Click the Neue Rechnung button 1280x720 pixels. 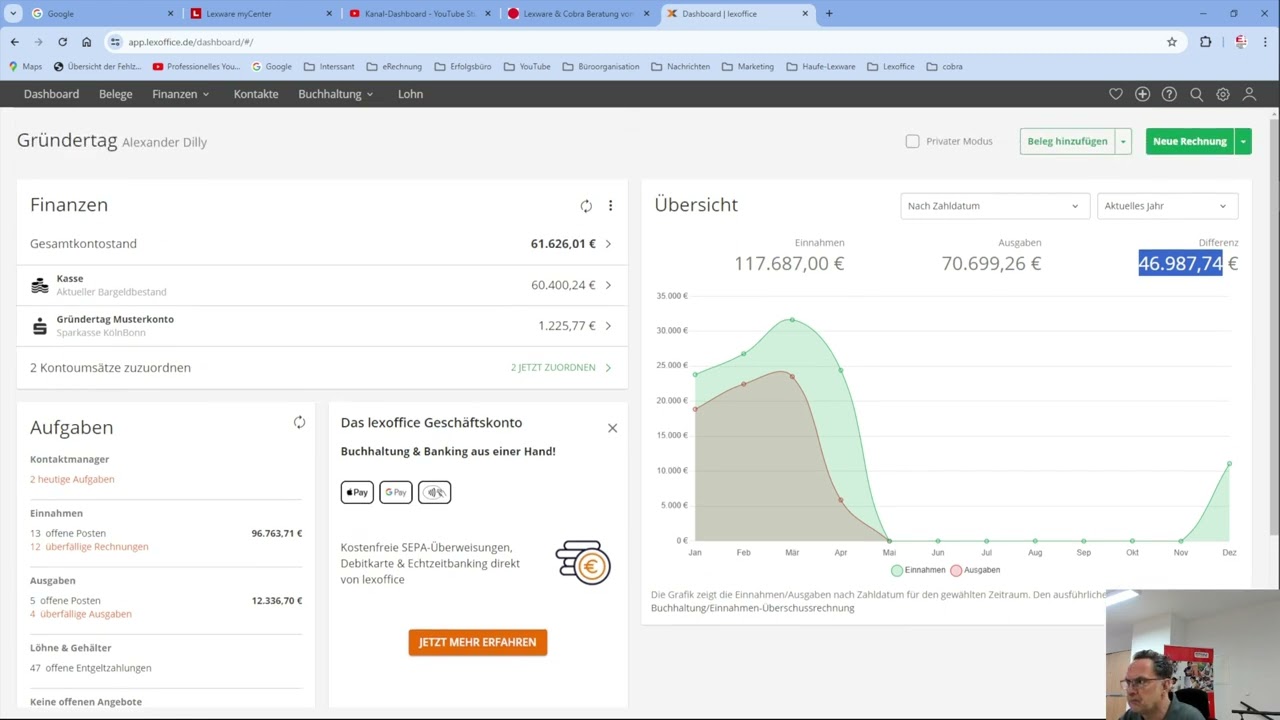click(1190, 141)
